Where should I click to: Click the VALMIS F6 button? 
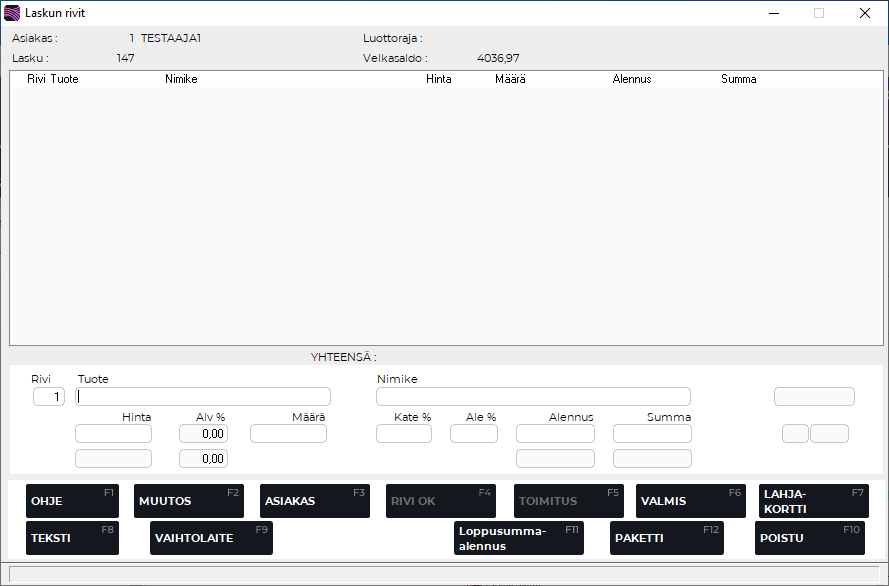point(690,501)
